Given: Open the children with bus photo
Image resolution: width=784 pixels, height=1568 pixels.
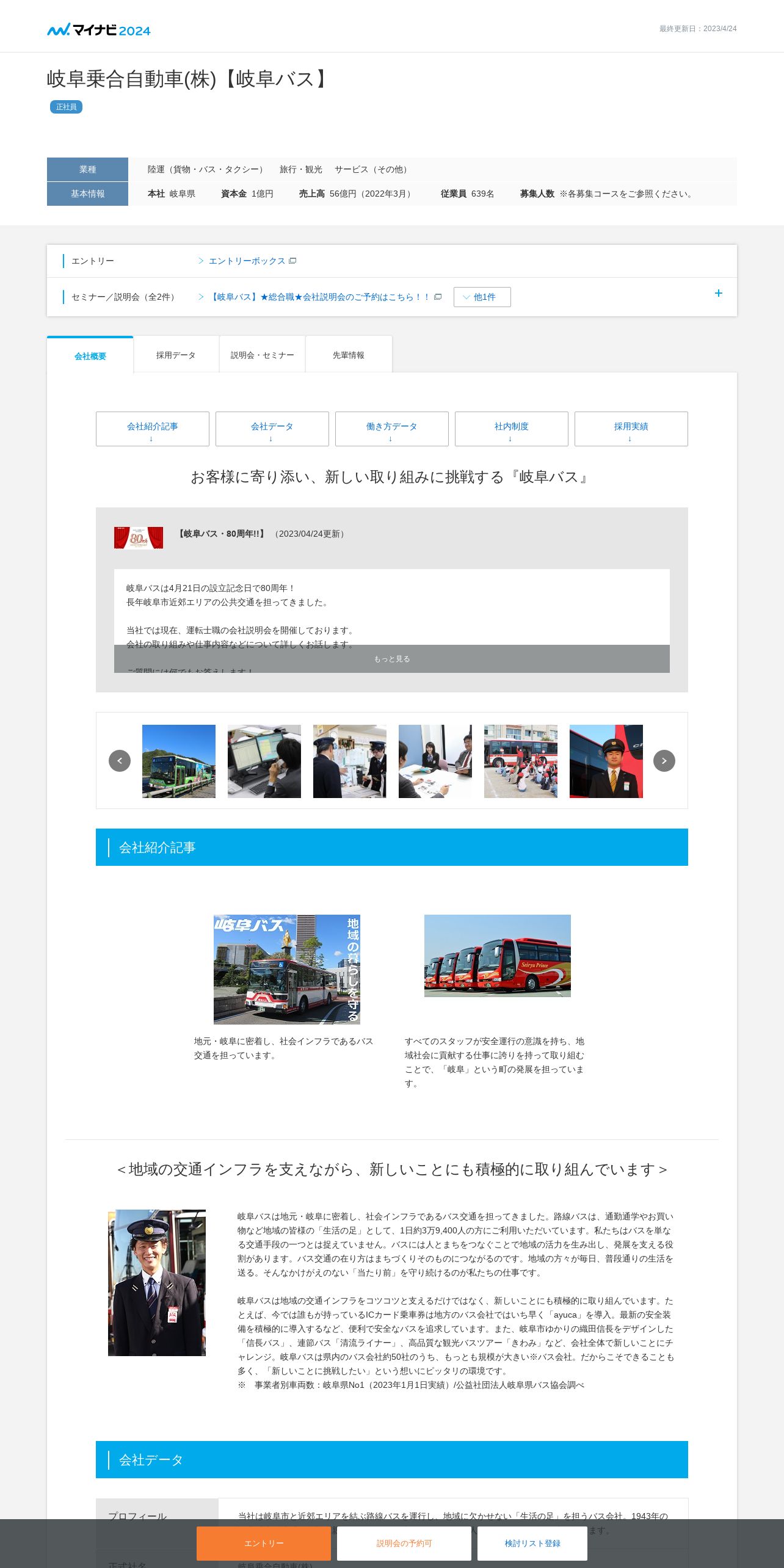Looking at the screenshot, I should click(521, 761).
